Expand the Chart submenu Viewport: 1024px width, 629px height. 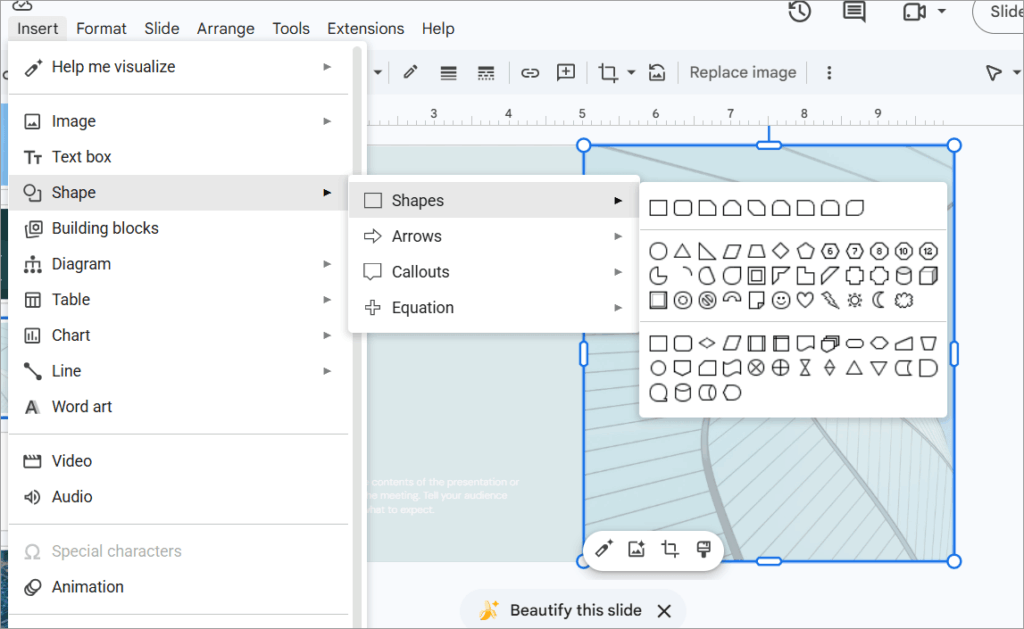point(179,335)
